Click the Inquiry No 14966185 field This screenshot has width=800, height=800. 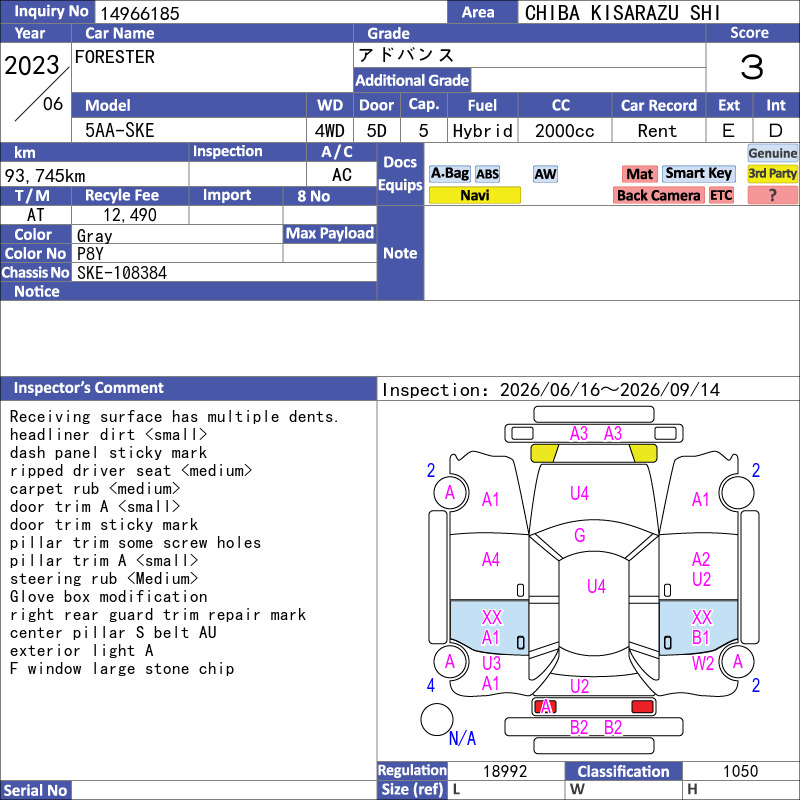pyautogui.click(x=271, y=13)
